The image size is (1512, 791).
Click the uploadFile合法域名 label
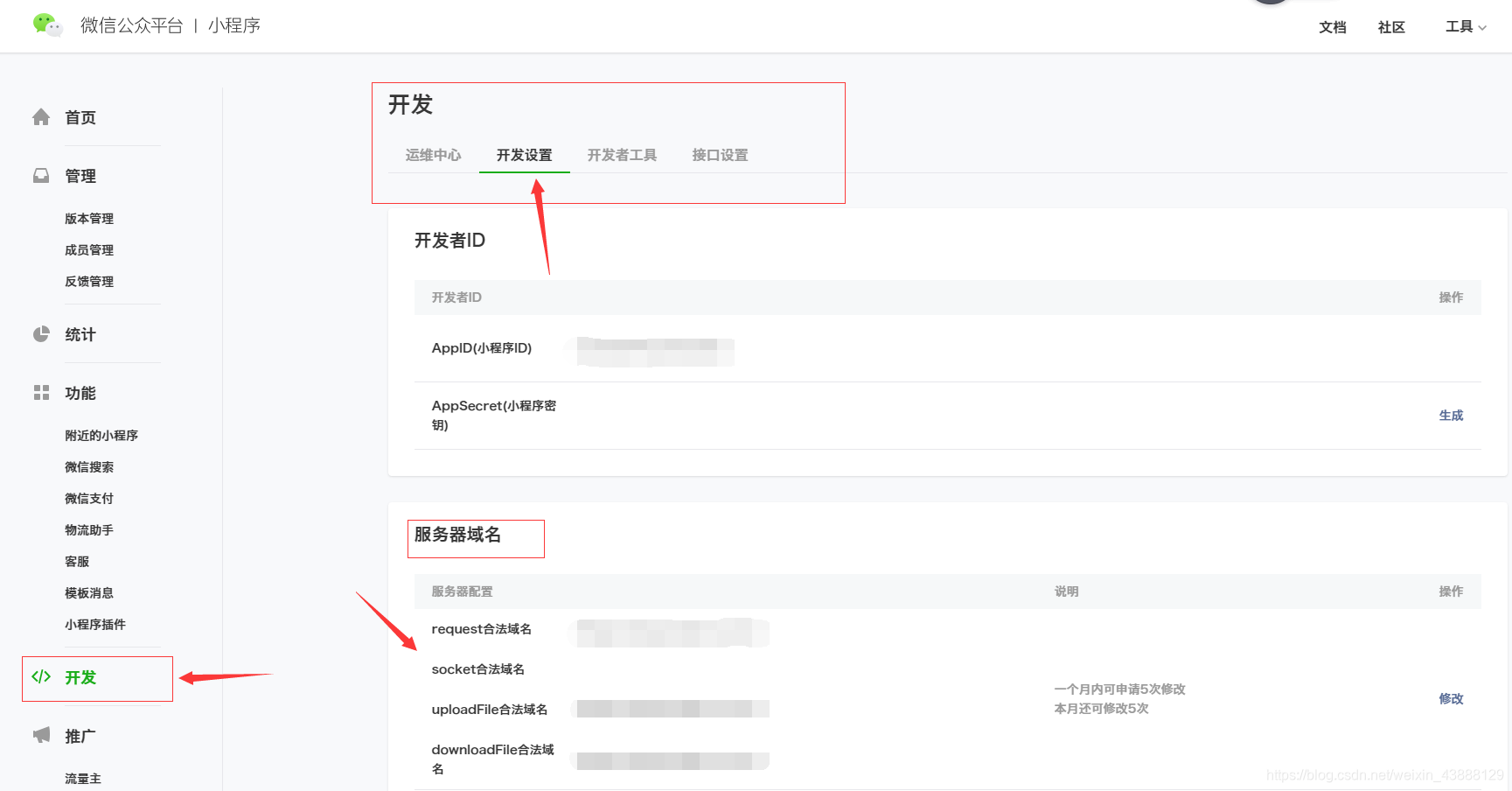[x=490, y=710]
